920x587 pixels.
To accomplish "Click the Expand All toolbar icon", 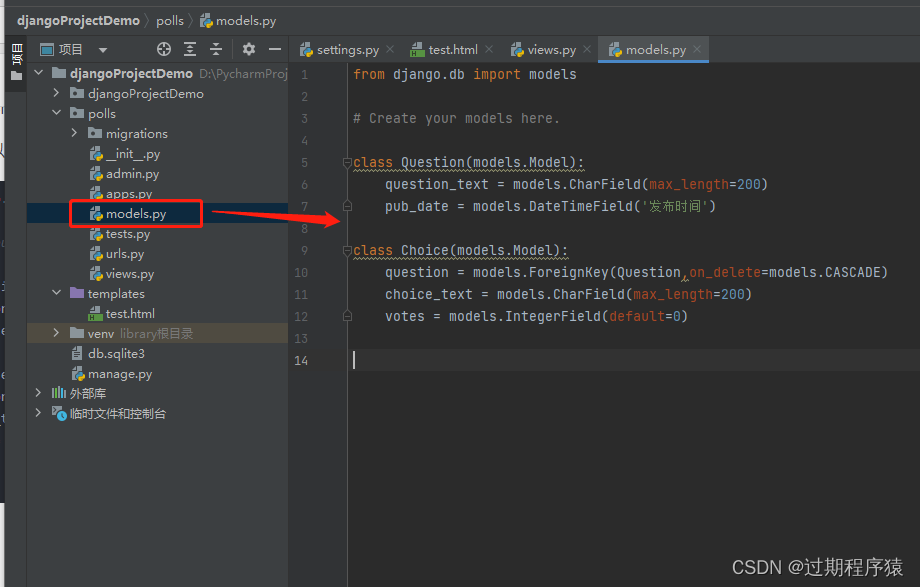I will click(190, 49).
